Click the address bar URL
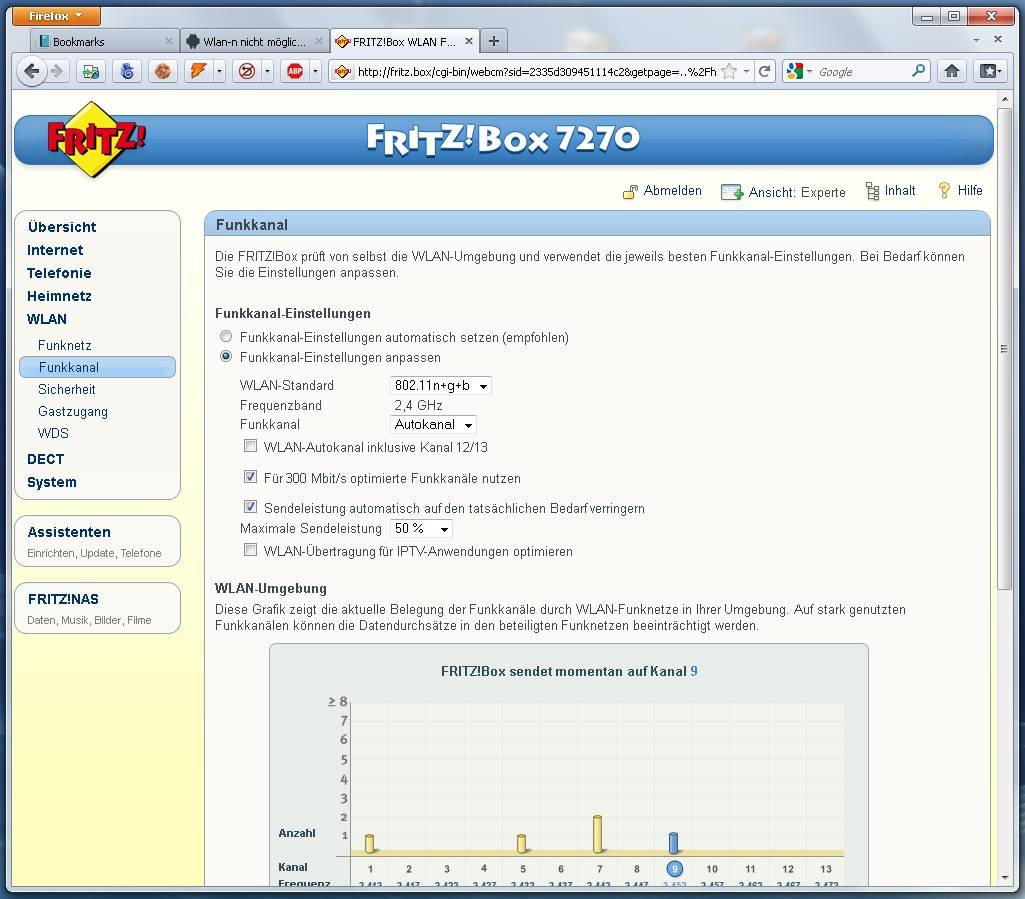 coord(537,71)
